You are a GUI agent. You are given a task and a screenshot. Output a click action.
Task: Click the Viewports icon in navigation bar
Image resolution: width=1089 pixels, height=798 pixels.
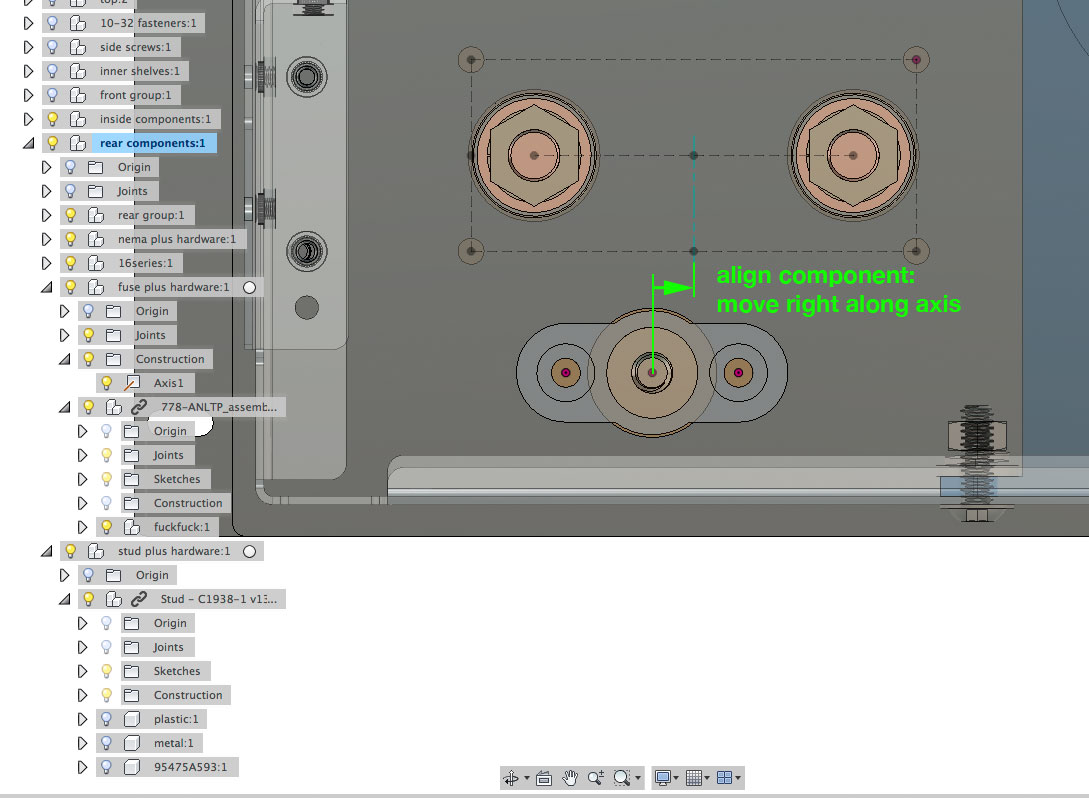point(726,777)
